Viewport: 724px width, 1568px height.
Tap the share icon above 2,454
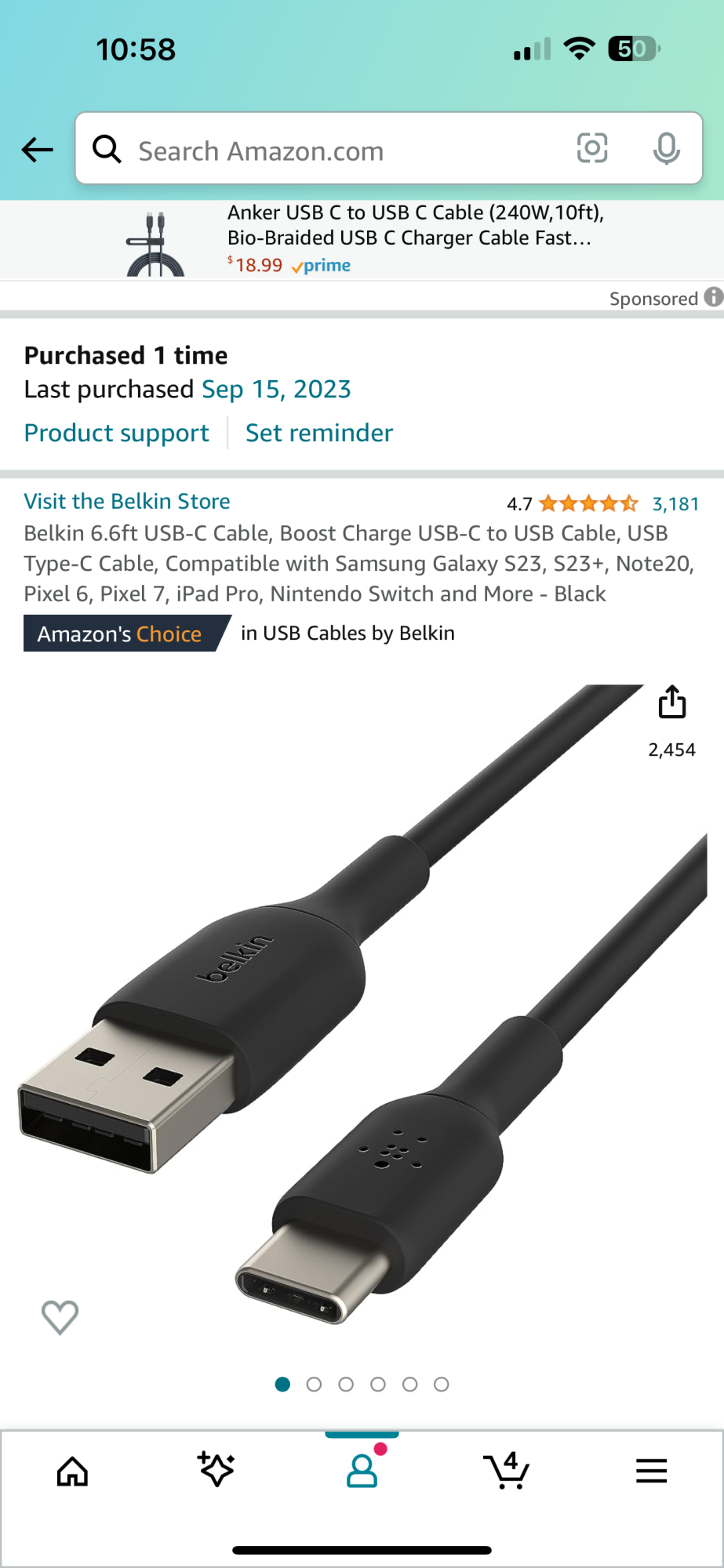[x=672, y=702]
